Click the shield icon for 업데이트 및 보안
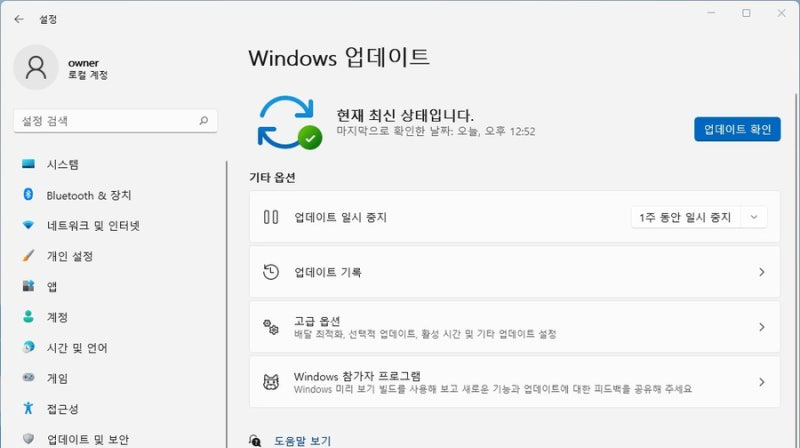 pos(29,439)
